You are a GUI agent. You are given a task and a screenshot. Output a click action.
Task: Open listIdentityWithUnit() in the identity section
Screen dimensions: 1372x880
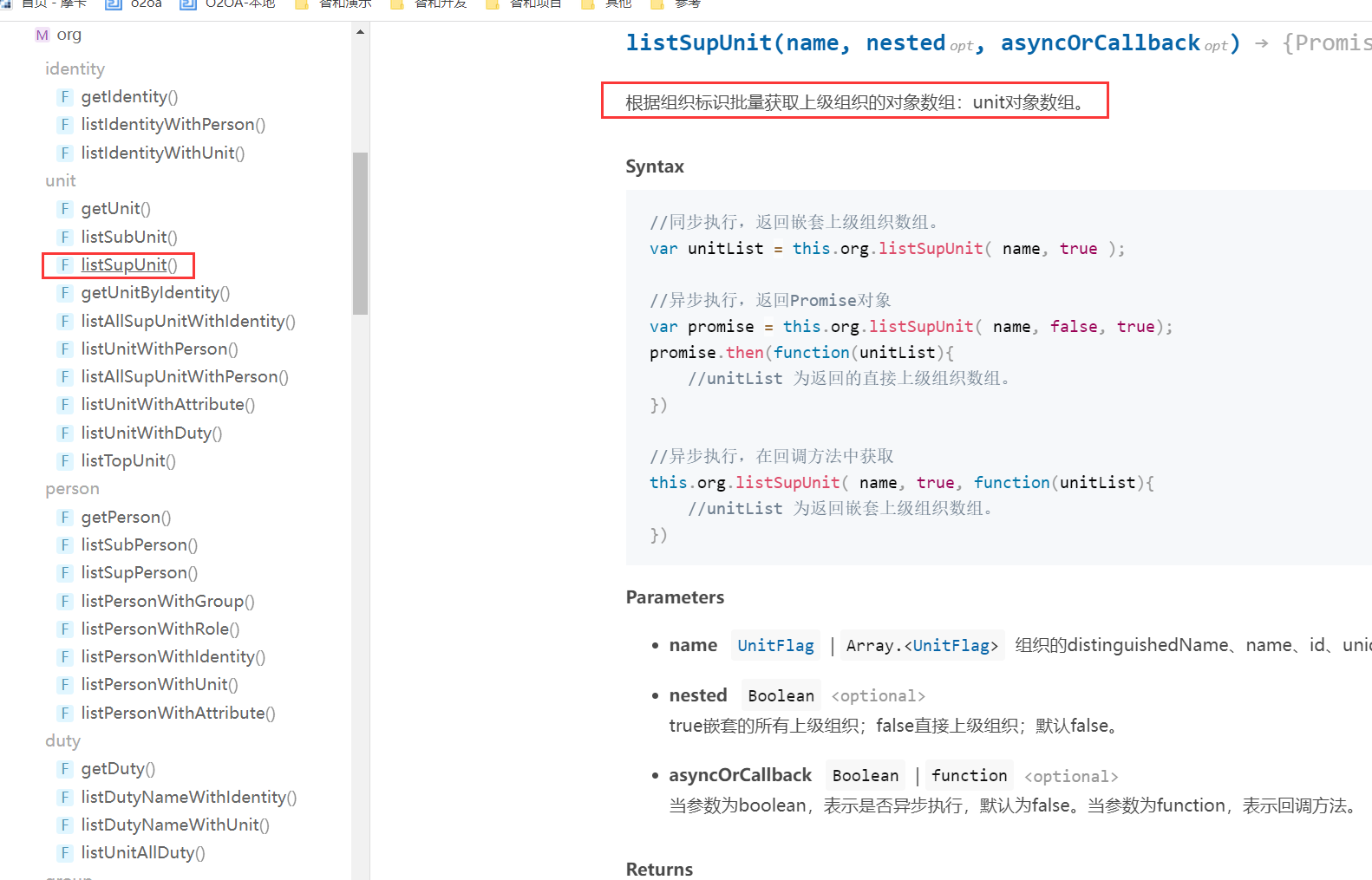[162, 153]
